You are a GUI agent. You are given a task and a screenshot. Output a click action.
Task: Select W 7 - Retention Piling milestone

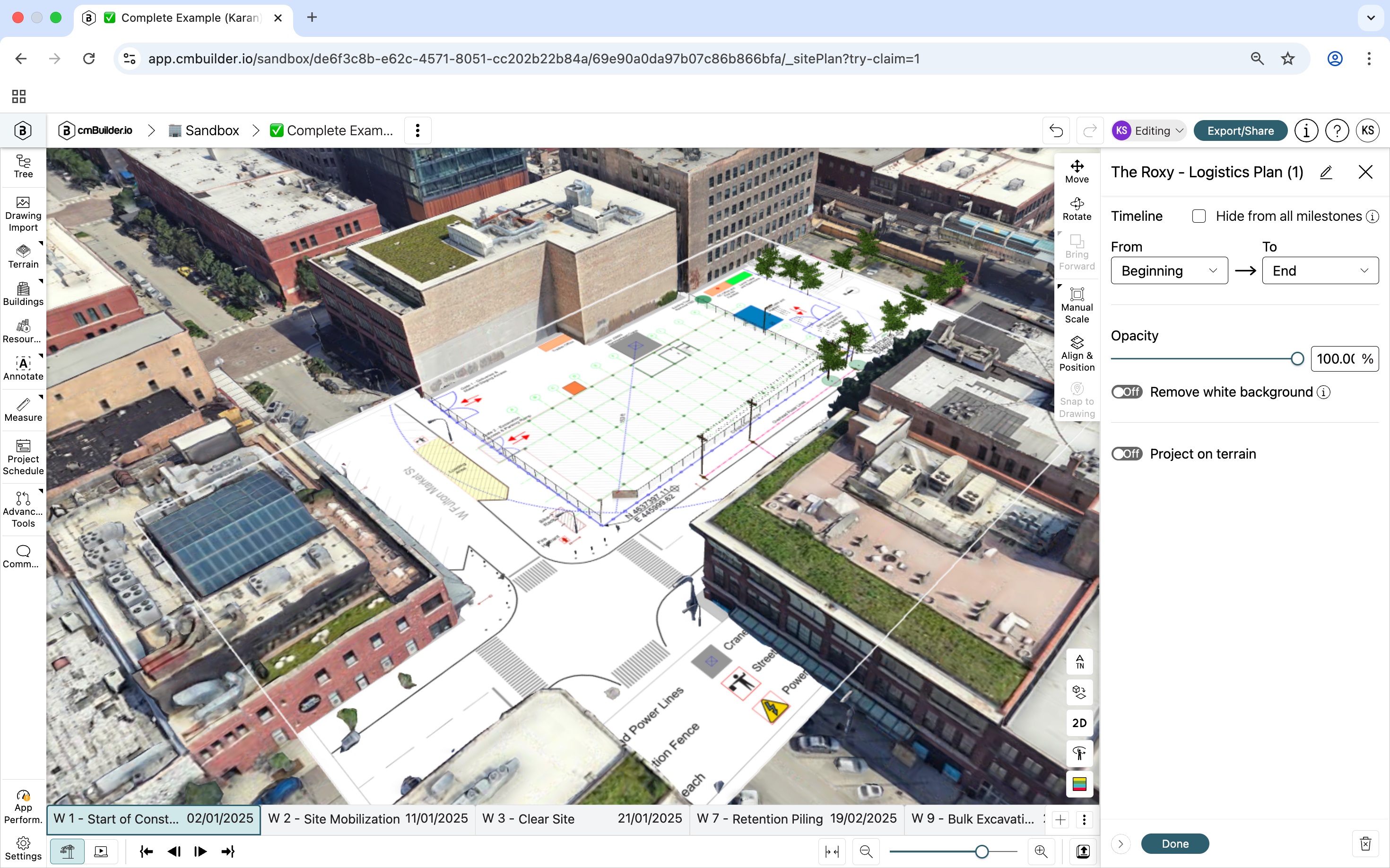[x=797, y=819]
